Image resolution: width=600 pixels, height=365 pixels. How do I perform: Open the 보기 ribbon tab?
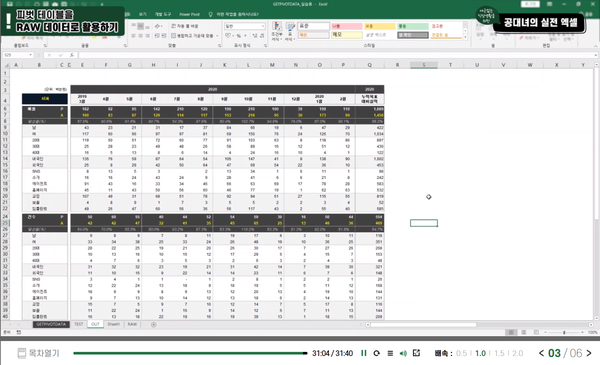point(142,15)
